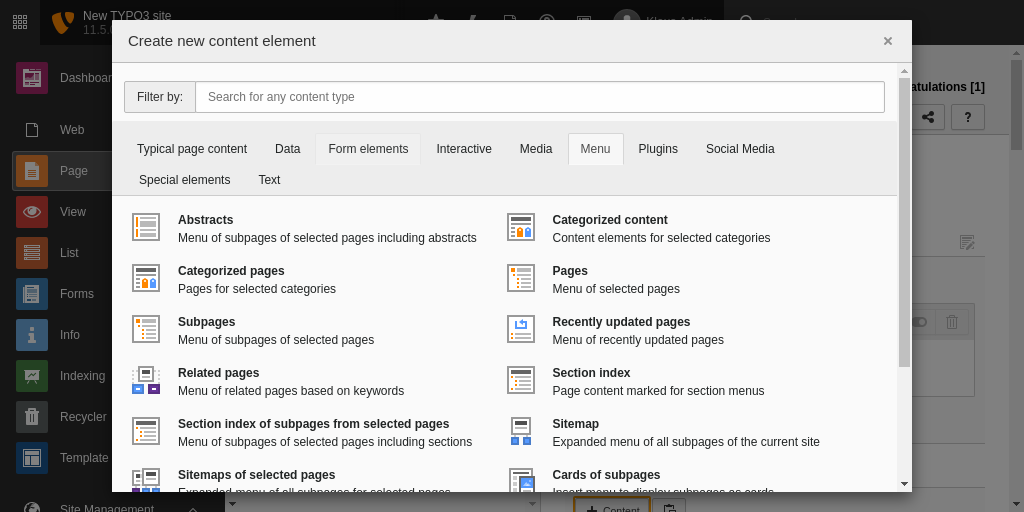The width and height of the screenshot is (1024, 512).
Task: Click the dialog scrollbar up arrow
Action: (x=904, y=71)
